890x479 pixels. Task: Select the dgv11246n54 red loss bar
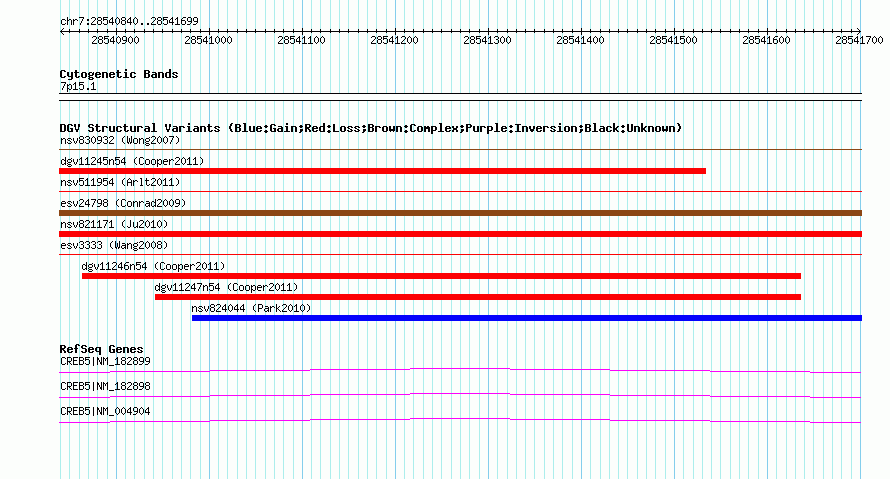click(x=441, y=276)
